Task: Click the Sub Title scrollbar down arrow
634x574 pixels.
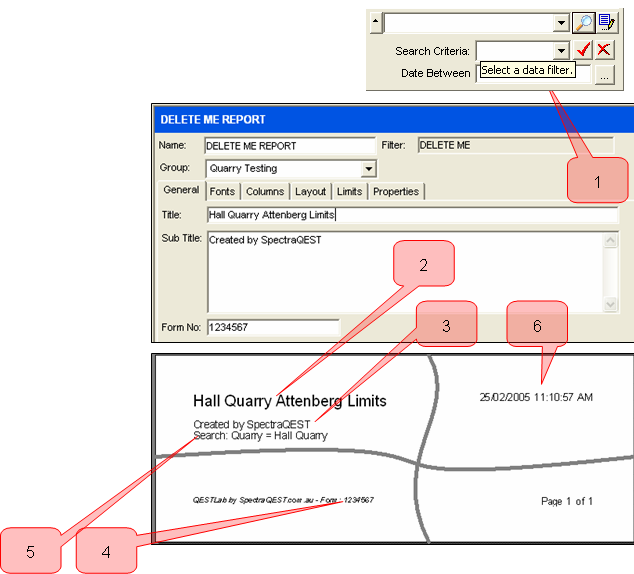Action: click(x=611, y=305)
